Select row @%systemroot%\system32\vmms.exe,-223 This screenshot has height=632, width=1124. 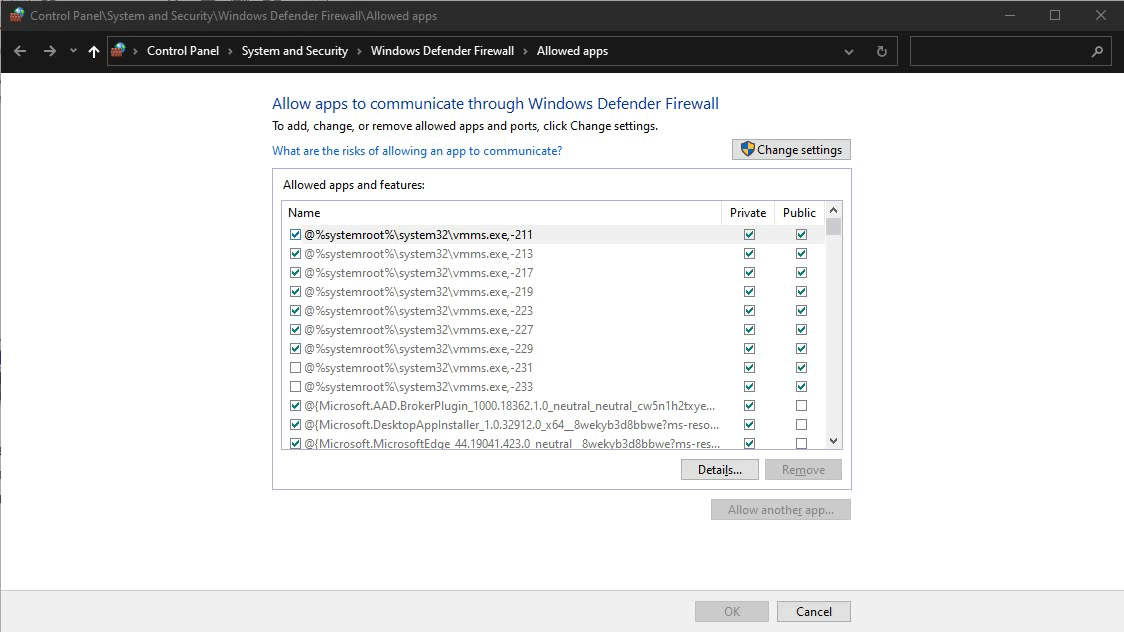pos(419,310)
